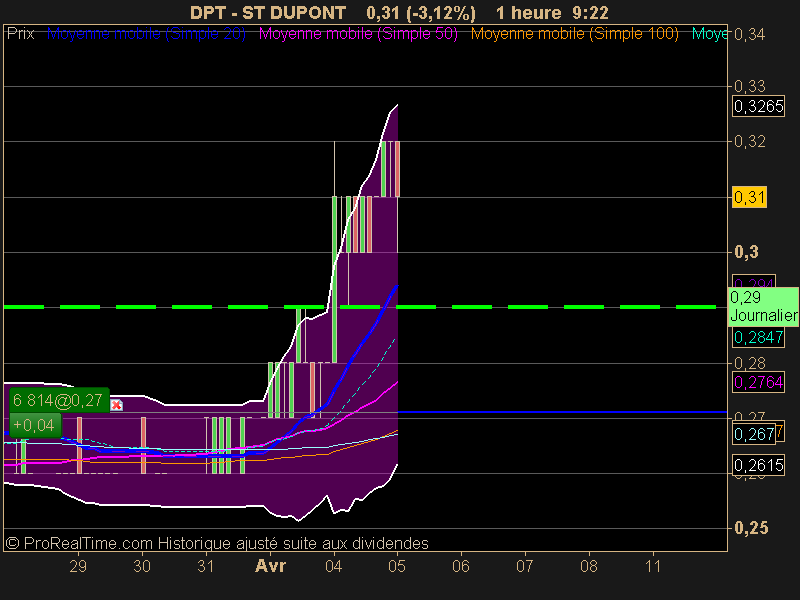Click the 29 date axis label

point(78,566)
